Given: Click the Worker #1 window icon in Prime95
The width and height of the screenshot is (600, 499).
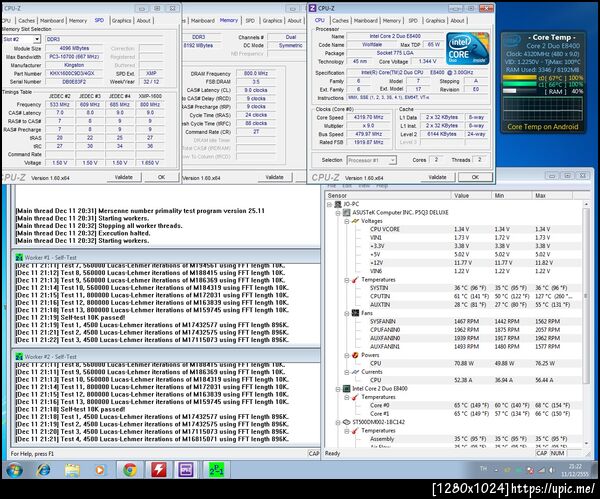Looking at the screenshot, I should pyautogui.click(x=19, y=258).
